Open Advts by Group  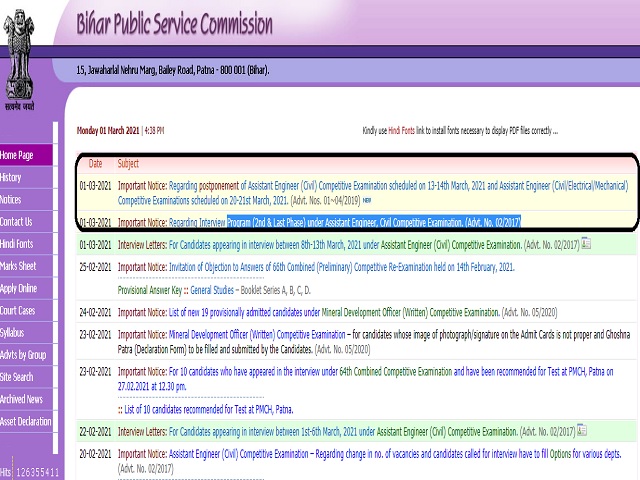[26, 355]
